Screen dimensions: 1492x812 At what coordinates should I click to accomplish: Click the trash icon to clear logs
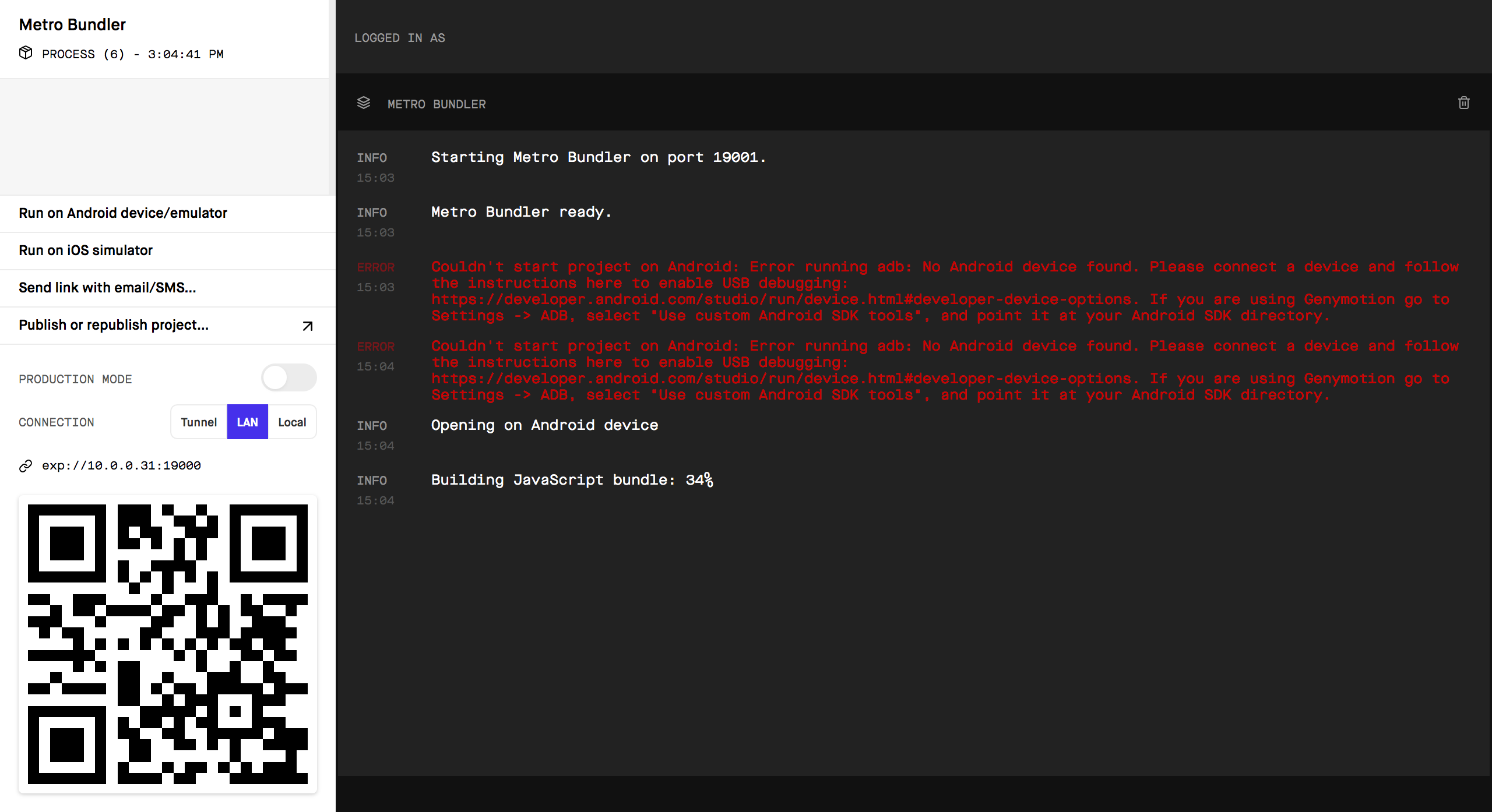click(x=1463, y=103)
